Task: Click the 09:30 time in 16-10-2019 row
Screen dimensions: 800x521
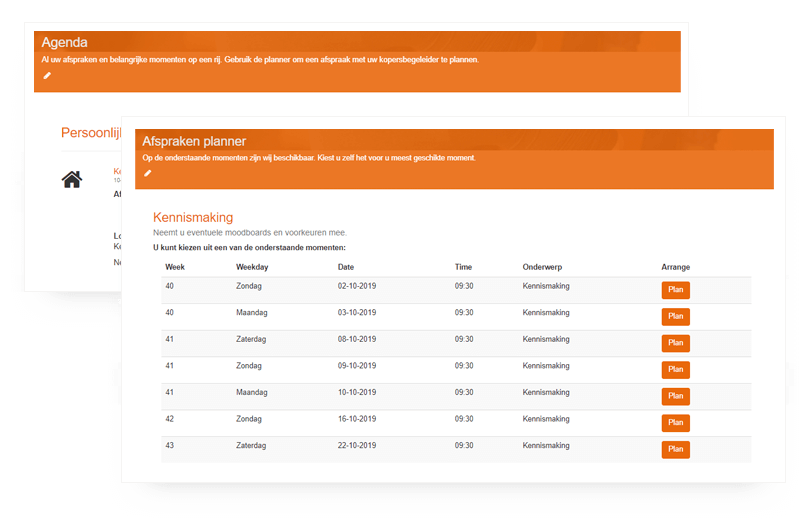Action: click(464, 418)
